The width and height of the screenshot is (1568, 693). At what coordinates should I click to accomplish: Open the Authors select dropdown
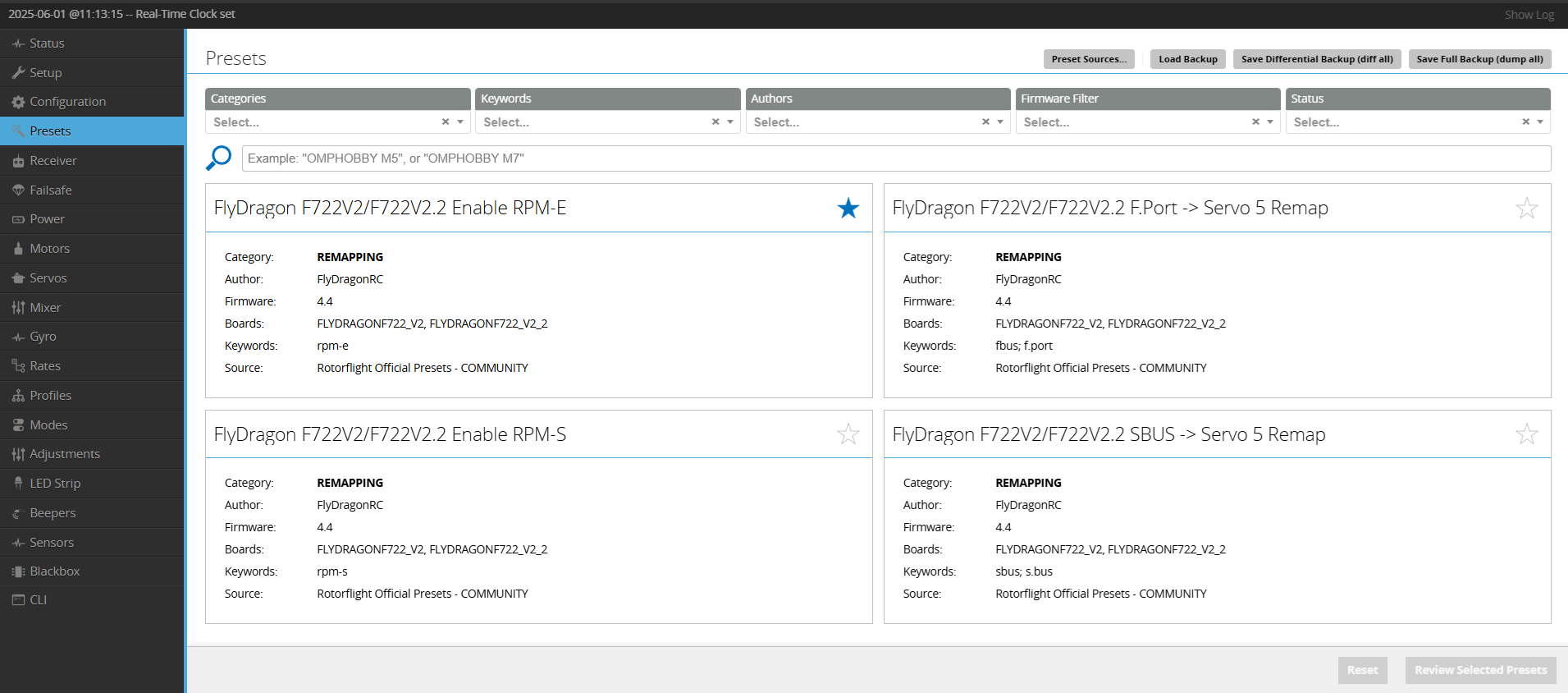878,122
